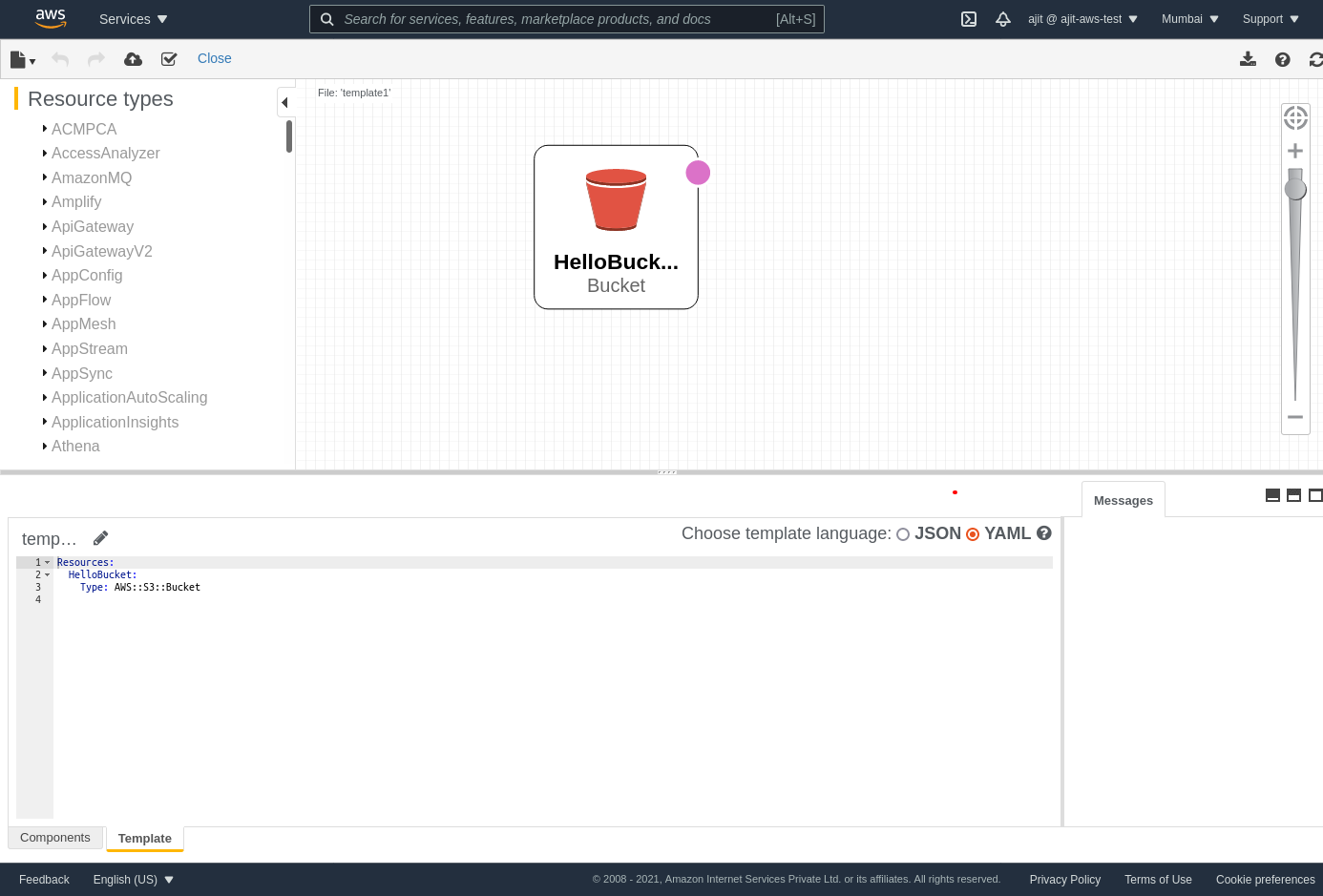Click the pink connector dot on HelloBucket
This screenshot has height=896, width=1323.
pyautogui.click(x=698, y=173)
